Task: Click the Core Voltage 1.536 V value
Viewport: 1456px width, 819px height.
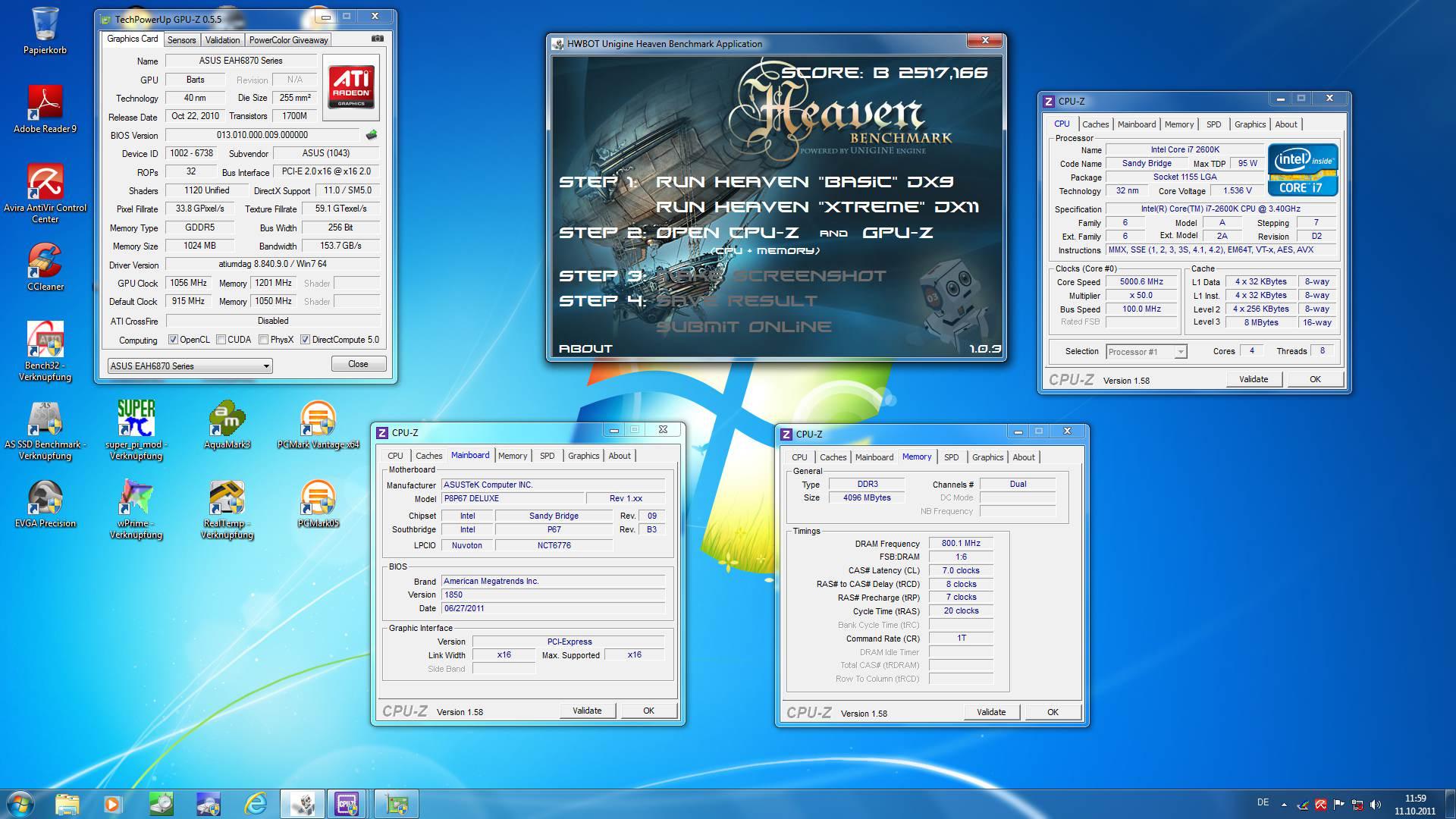Action: pyautogui.click(x=1237, y=190)
